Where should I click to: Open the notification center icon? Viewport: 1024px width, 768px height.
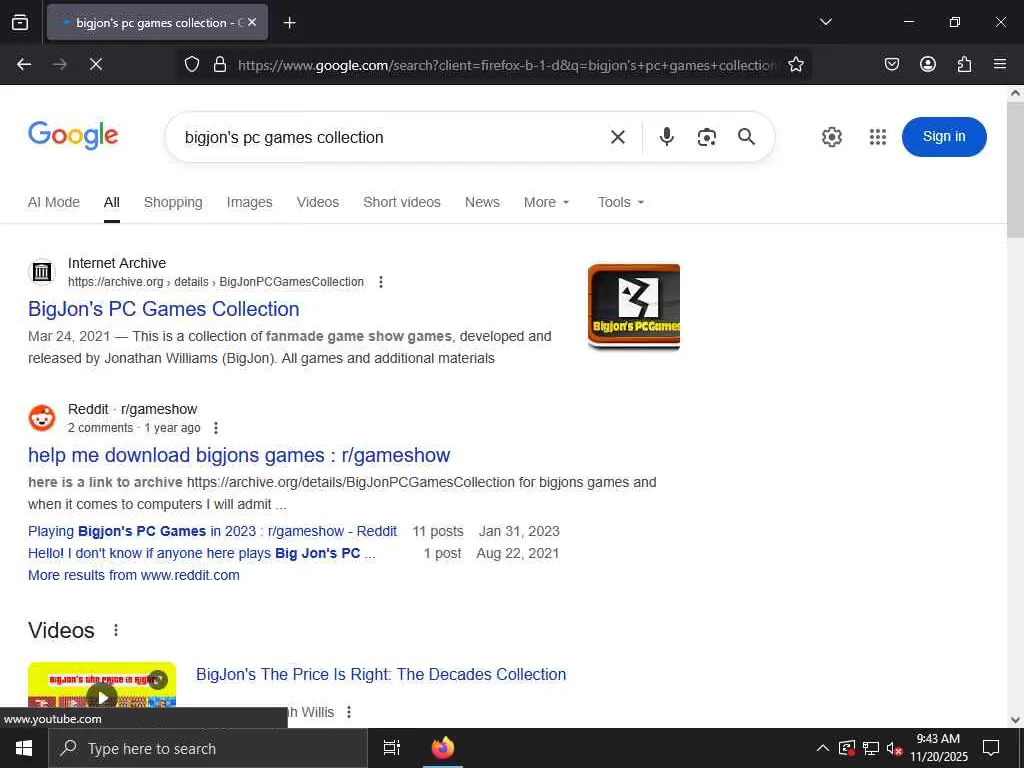991,748
